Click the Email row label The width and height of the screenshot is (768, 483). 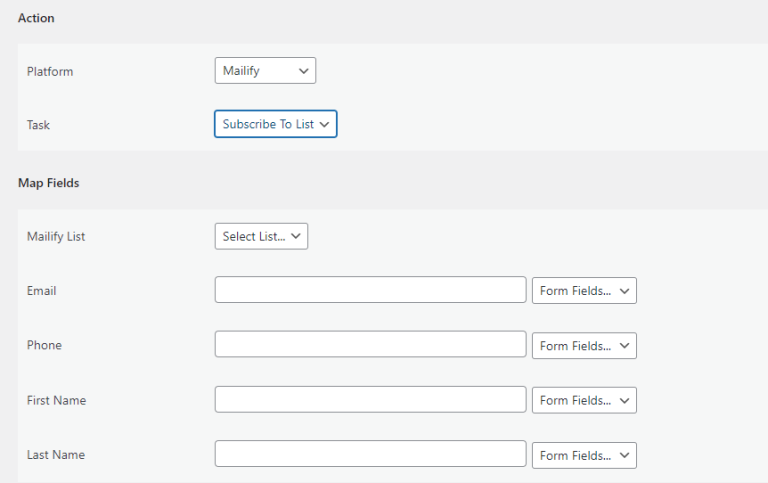pos(42,290)
